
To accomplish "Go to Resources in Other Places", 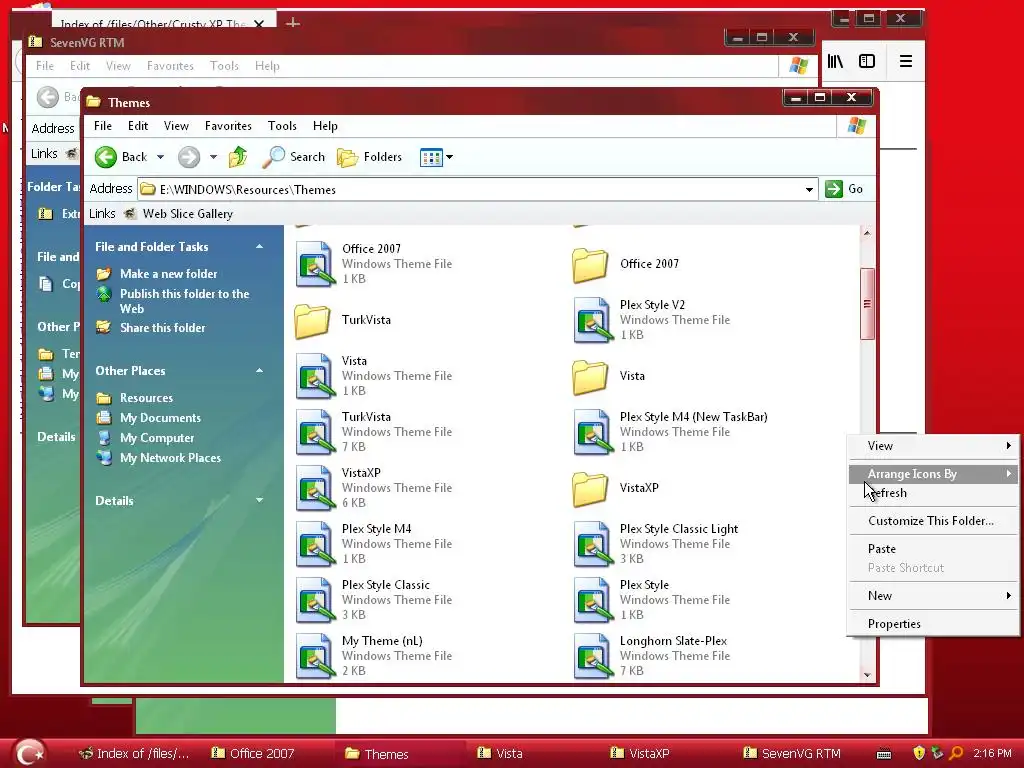I will click(x=146, y=398).
